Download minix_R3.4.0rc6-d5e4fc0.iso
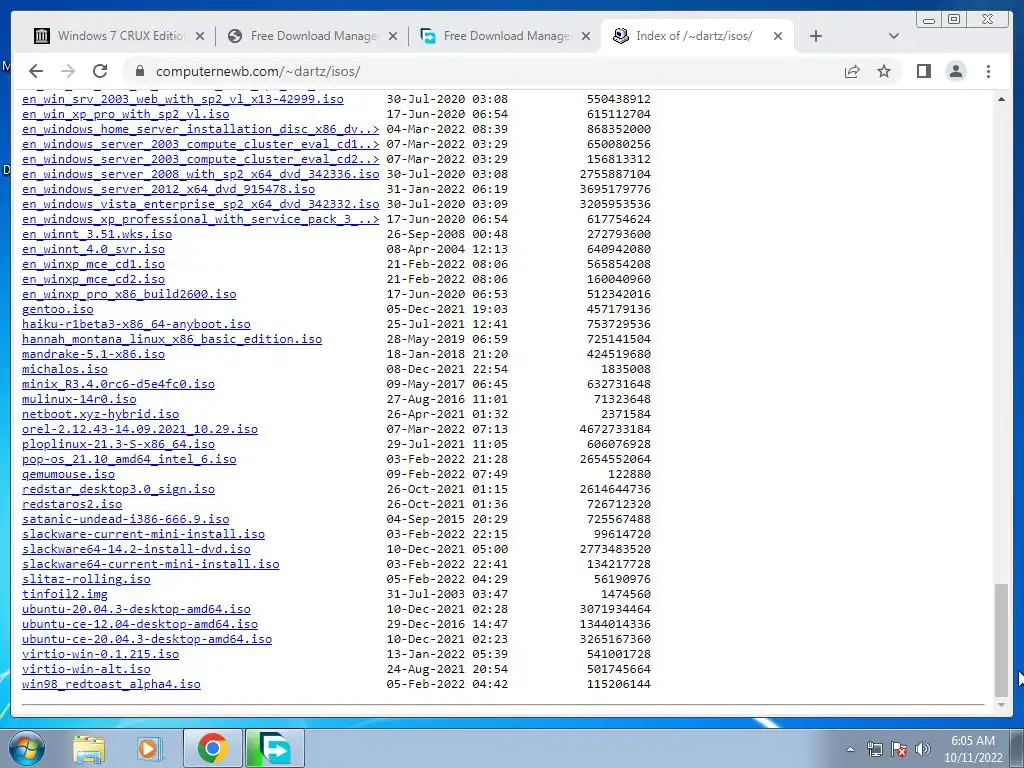Viewport: 1024px width, 768px height. pos(118,385)
